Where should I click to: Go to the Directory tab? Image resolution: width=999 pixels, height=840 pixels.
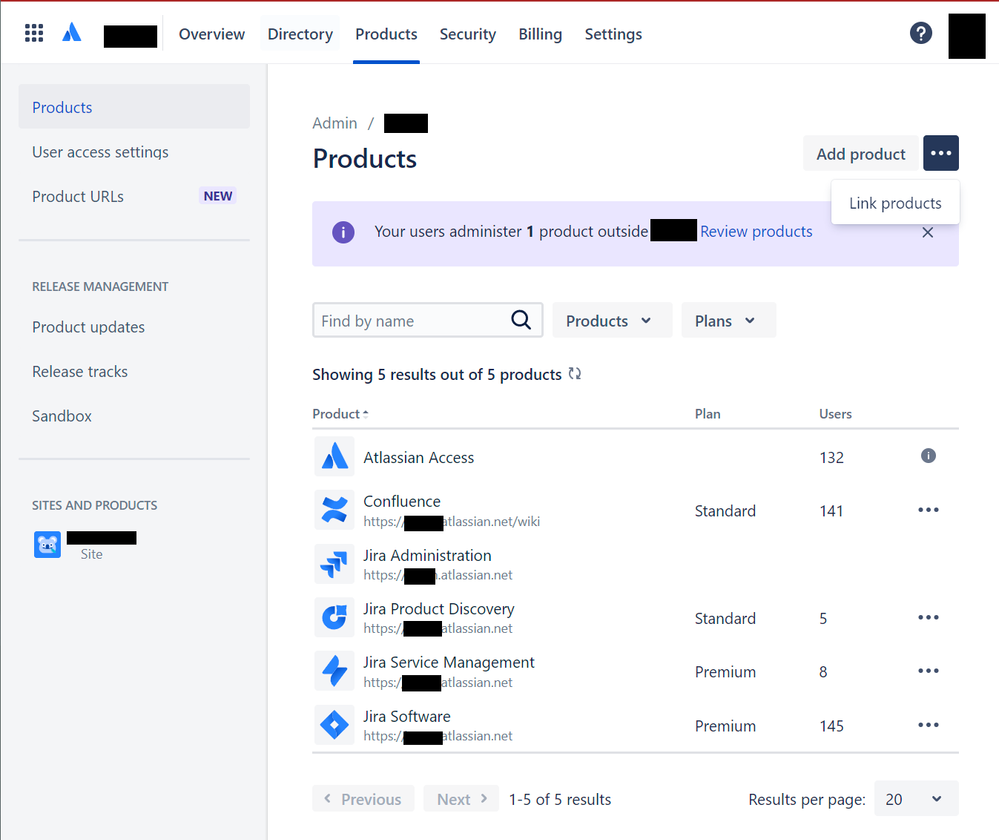pyautogui.click(x=300, y=34)
